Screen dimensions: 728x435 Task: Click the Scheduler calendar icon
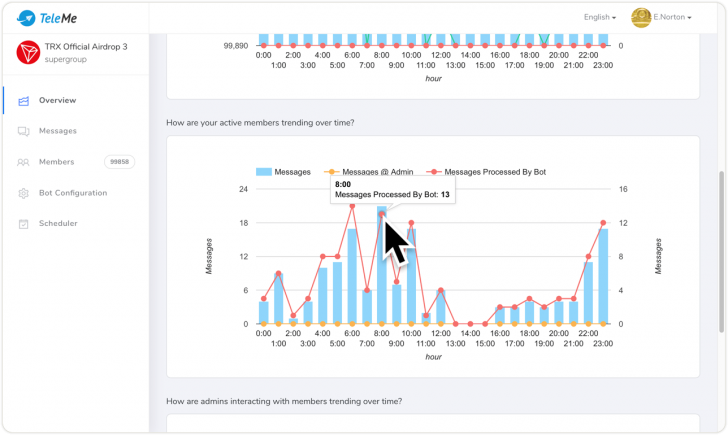point(23,224)
